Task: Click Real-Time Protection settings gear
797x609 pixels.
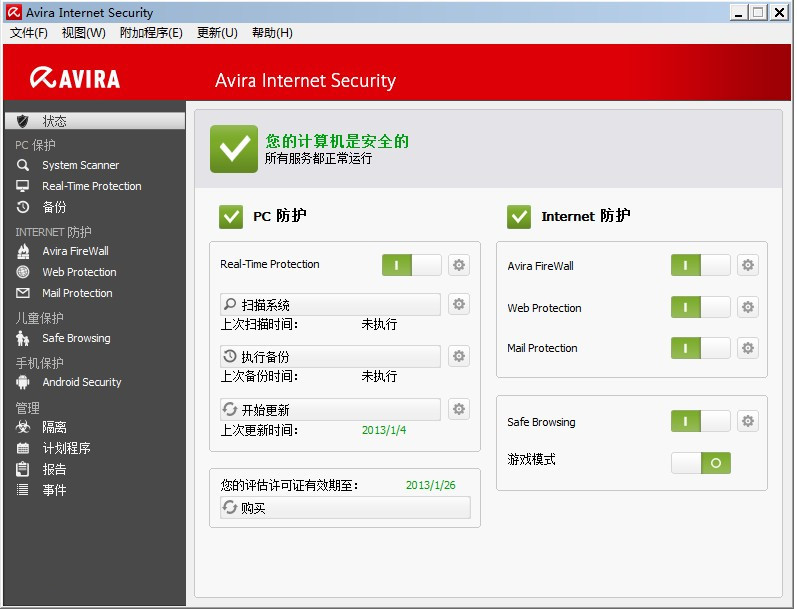Action: tap(458, 265)
